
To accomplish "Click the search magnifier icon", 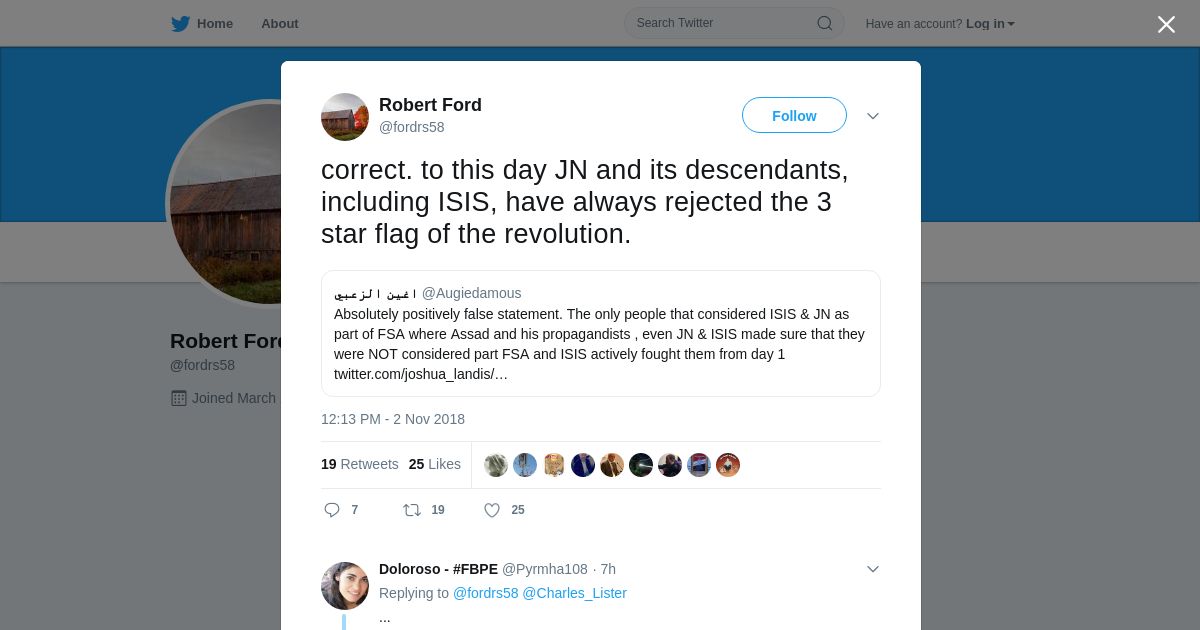I will 825,23.
